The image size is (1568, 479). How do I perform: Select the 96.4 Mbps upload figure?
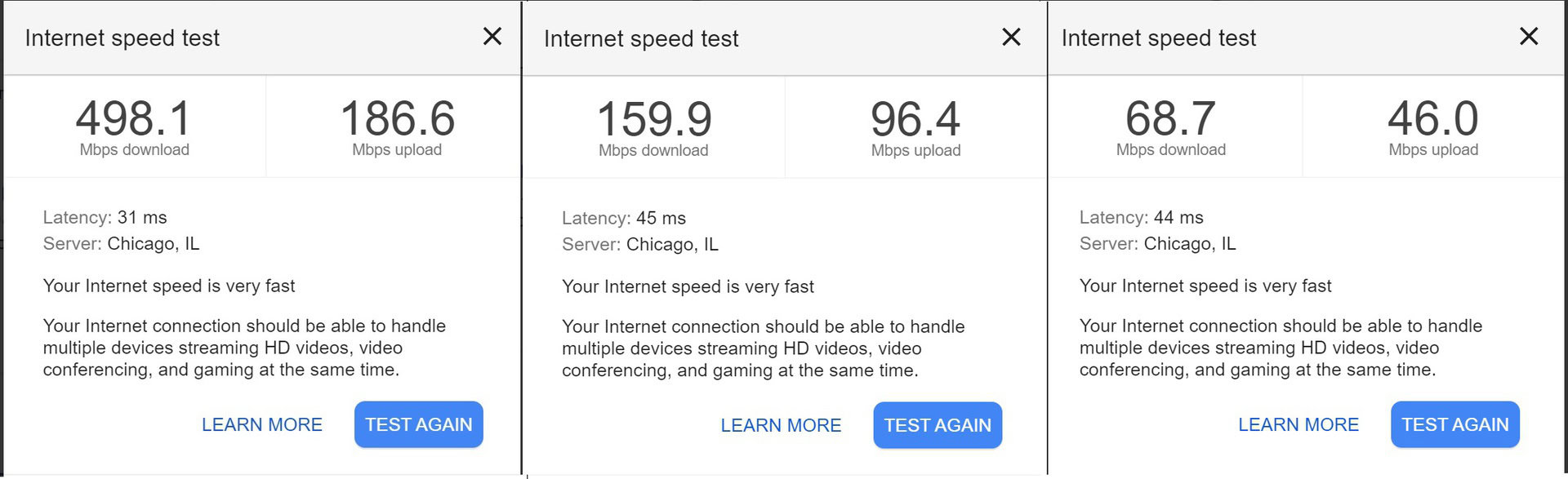[915, 120]
